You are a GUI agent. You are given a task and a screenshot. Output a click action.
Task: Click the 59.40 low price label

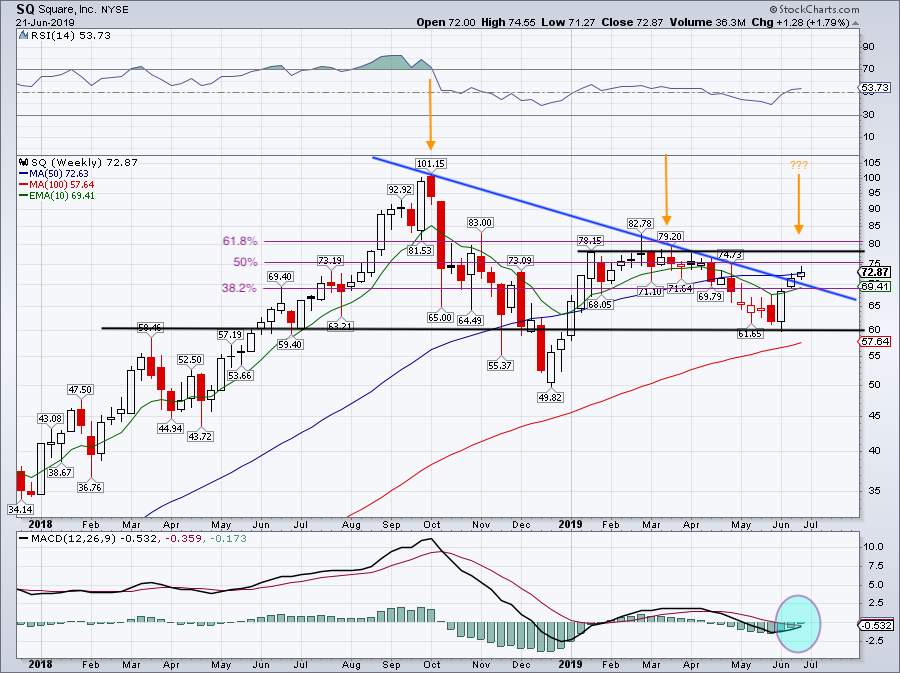[x=290, y=345]
